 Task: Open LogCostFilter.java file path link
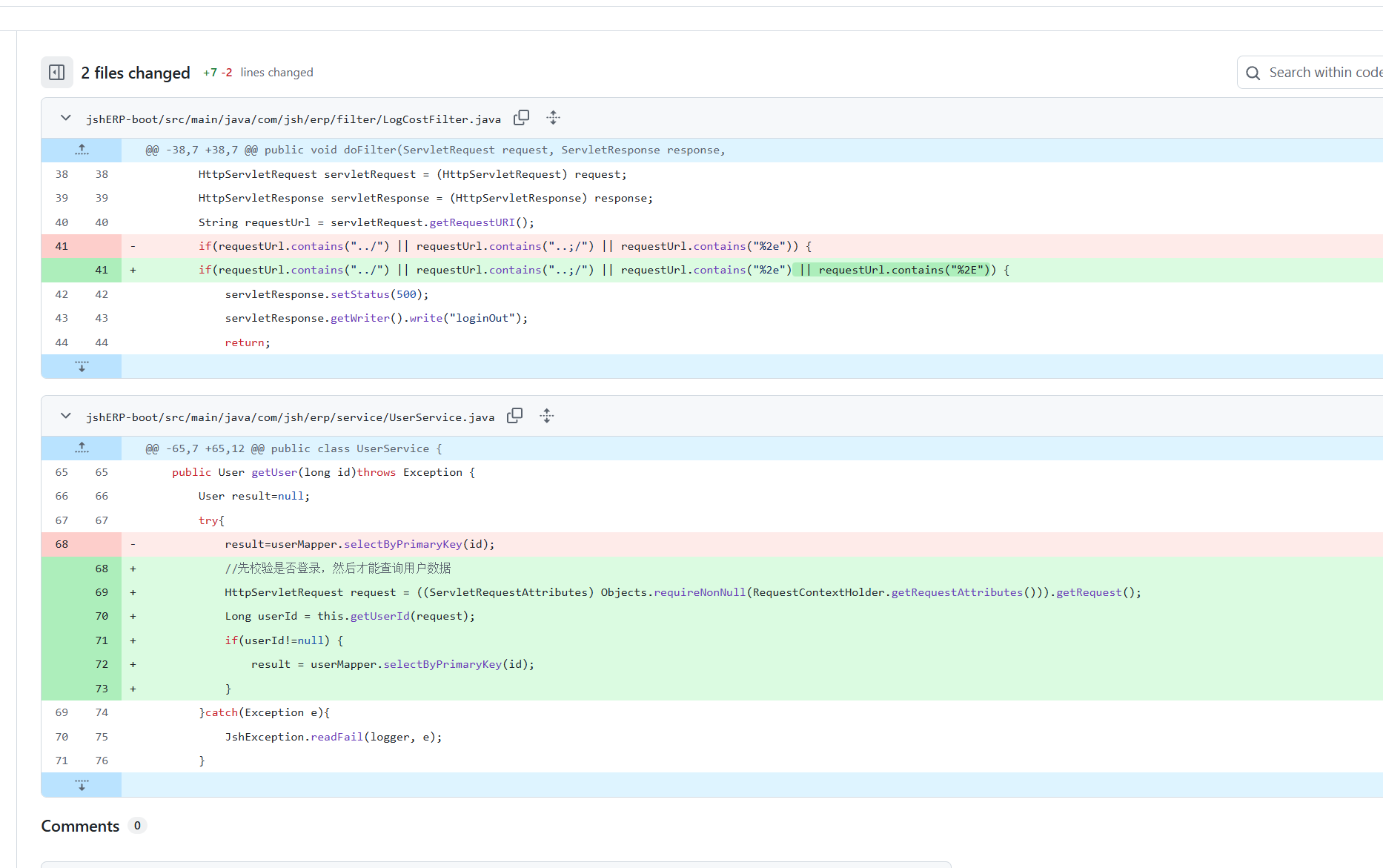coord(293,119)
